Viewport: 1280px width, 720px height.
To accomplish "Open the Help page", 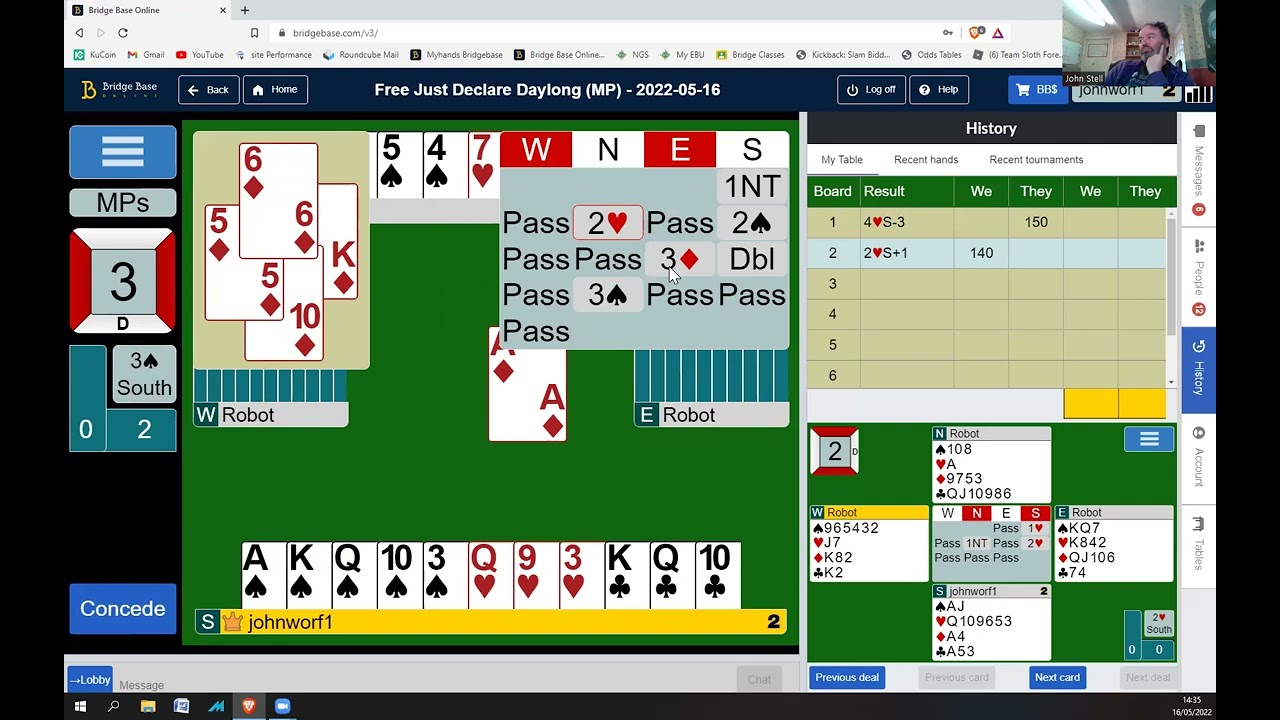I will click(x=939, y=90).
